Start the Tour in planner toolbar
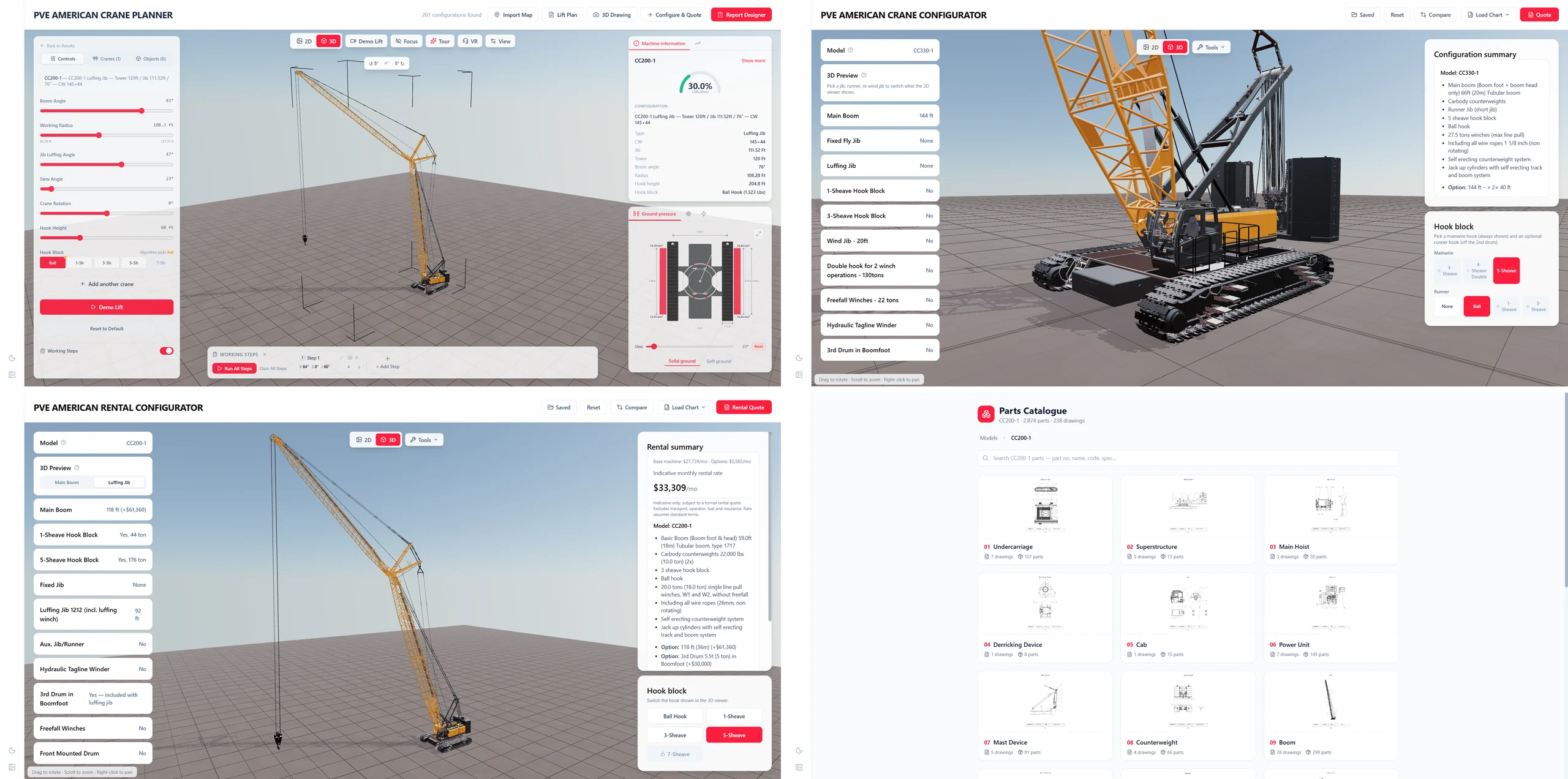The height and width of the screenshot is (779, 1568). [440, 42]
